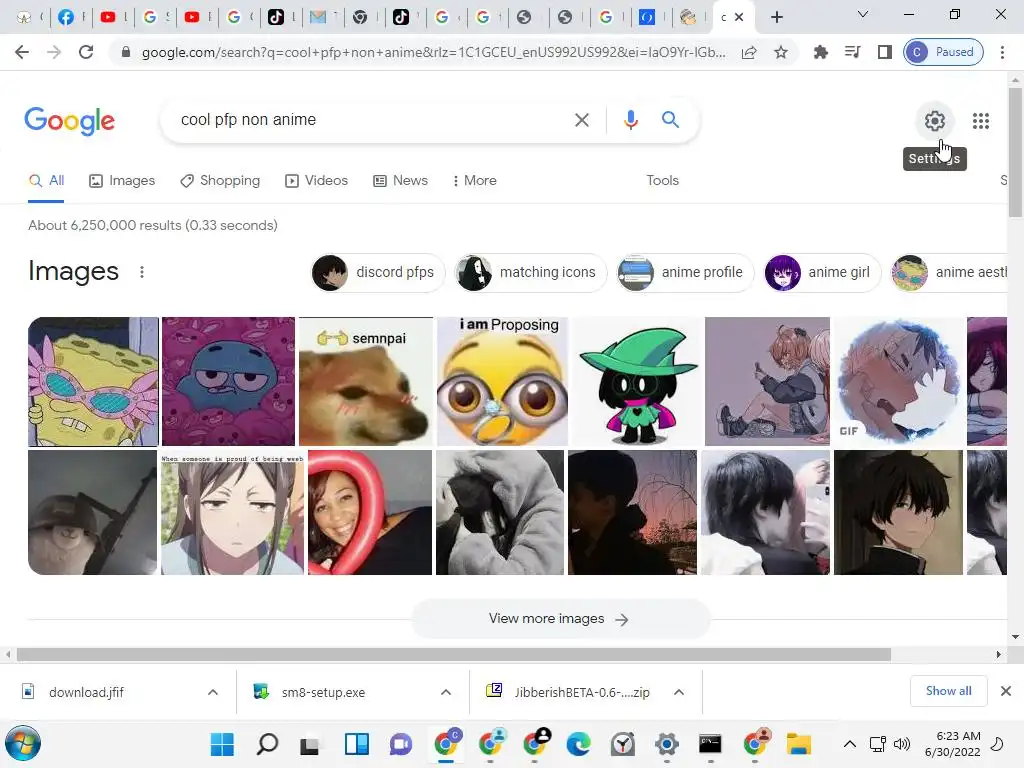Screen dimensions: 1024x768
Task: Open the Paused profile button
Action: (x=943, y=52)
